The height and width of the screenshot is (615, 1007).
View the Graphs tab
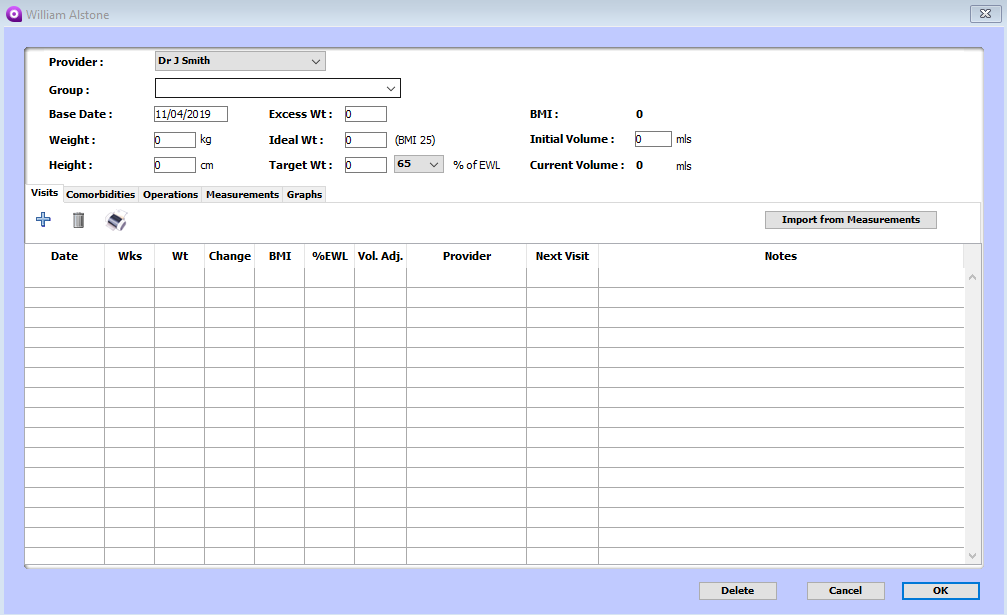point(304,194)
